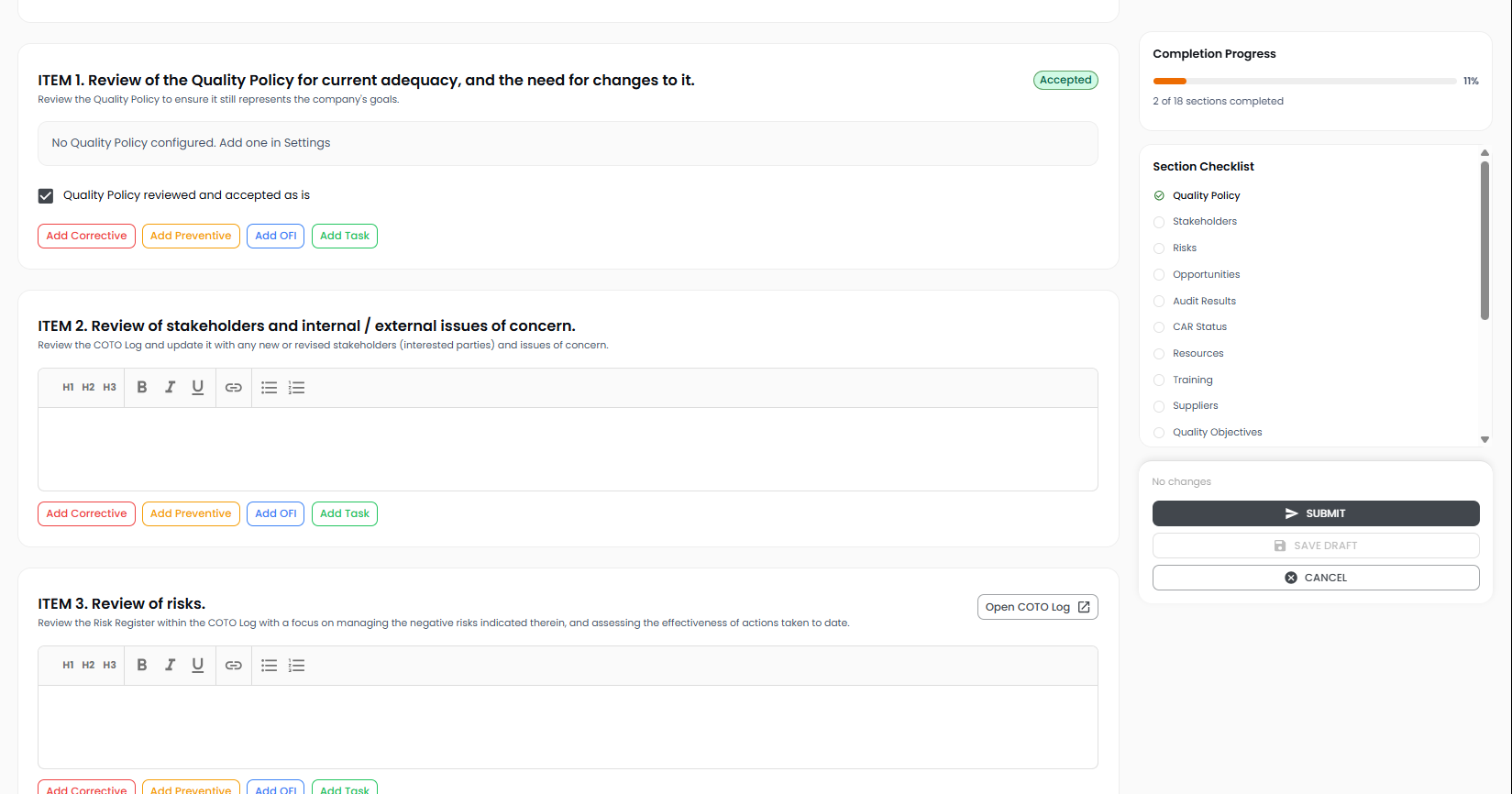Select the Audit Results checklist circle

point(1159,302)
